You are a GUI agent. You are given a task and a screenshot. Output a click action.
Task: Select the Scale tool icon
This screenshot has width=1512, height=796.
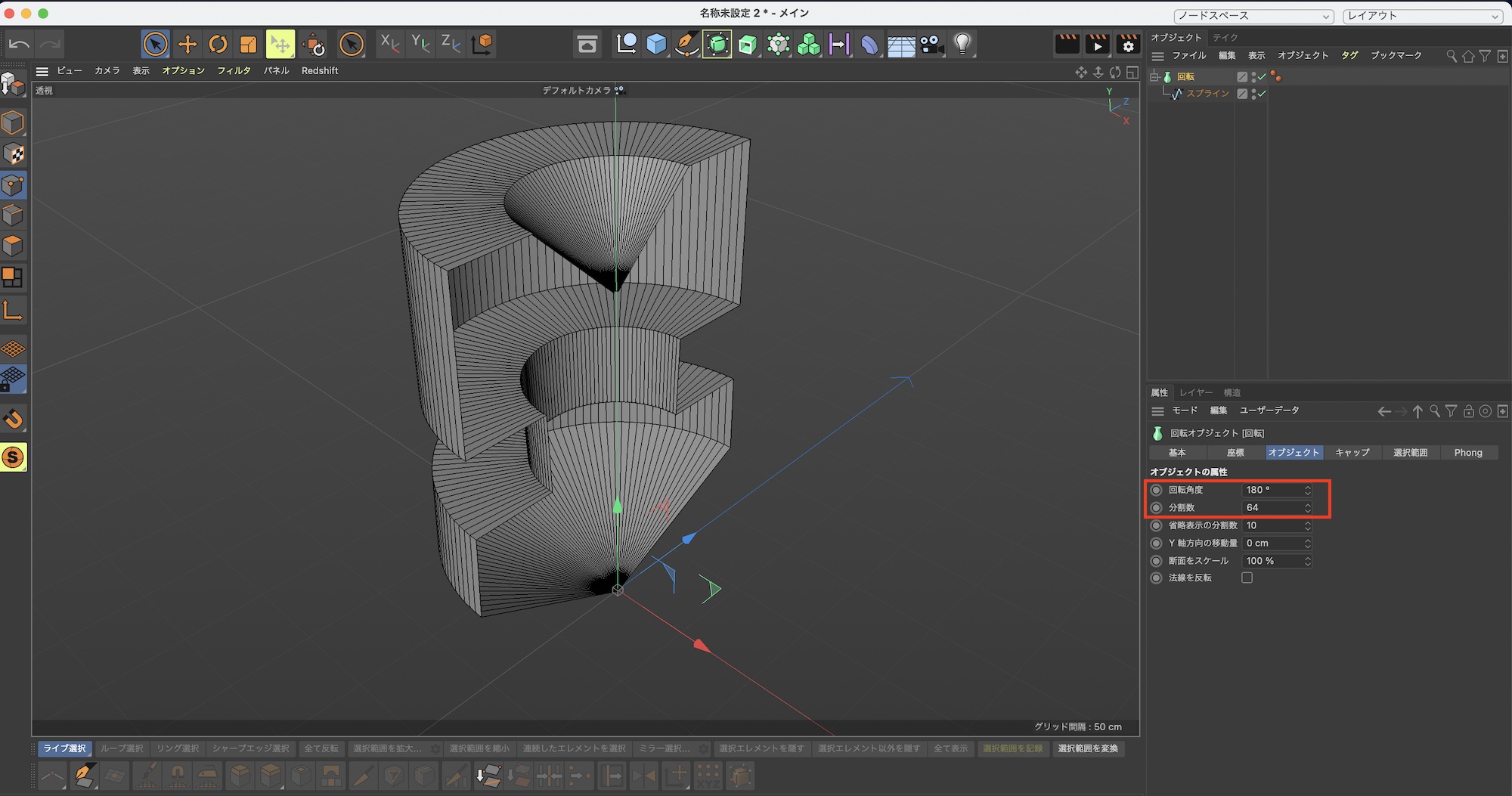tap(248, 45)
